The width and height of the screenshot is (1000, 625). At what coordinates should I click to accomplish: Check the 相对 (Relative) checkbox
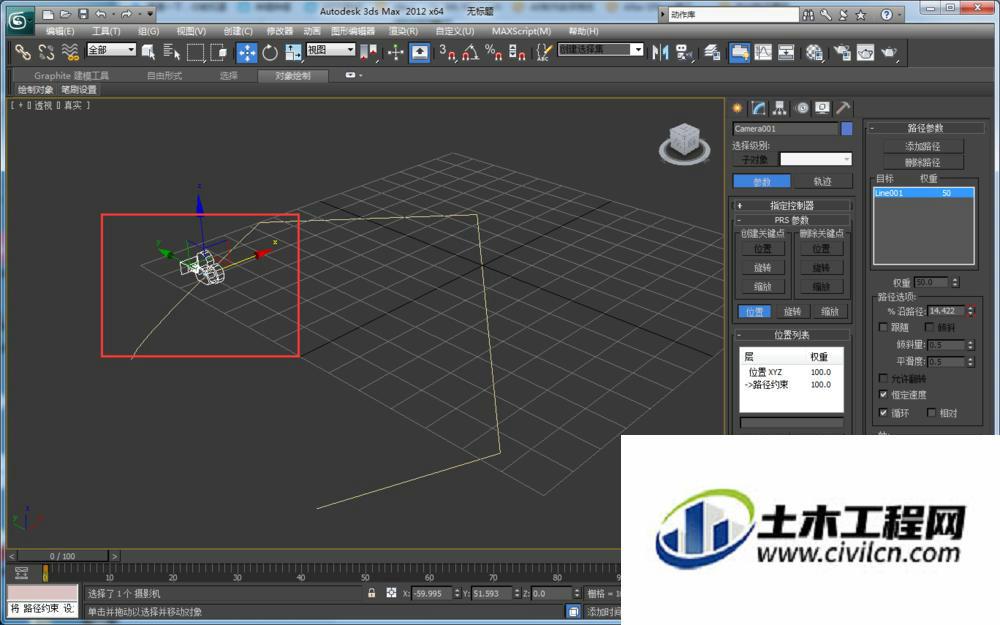click(931, 413)
